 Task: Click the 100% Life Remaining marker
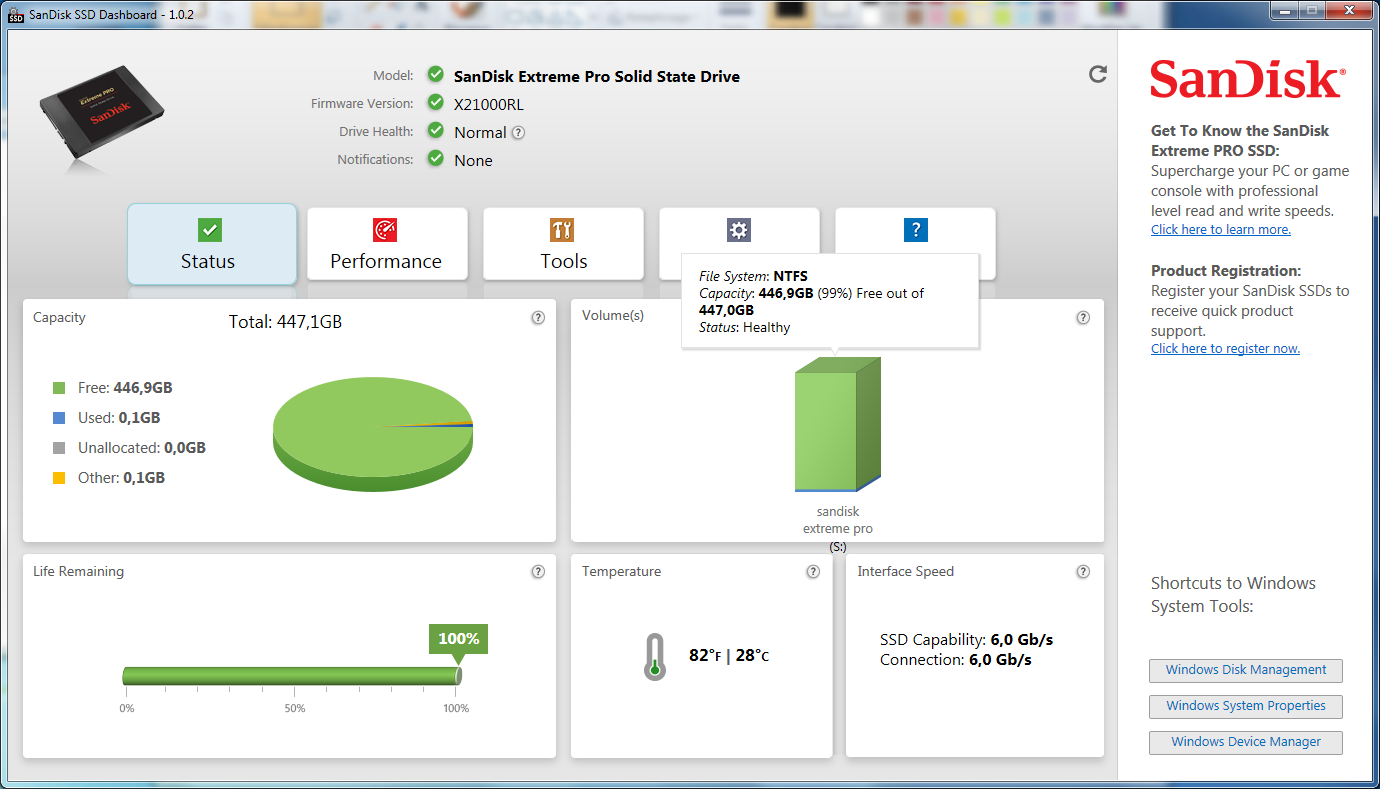pyautogui.click(x=458, y=638)
